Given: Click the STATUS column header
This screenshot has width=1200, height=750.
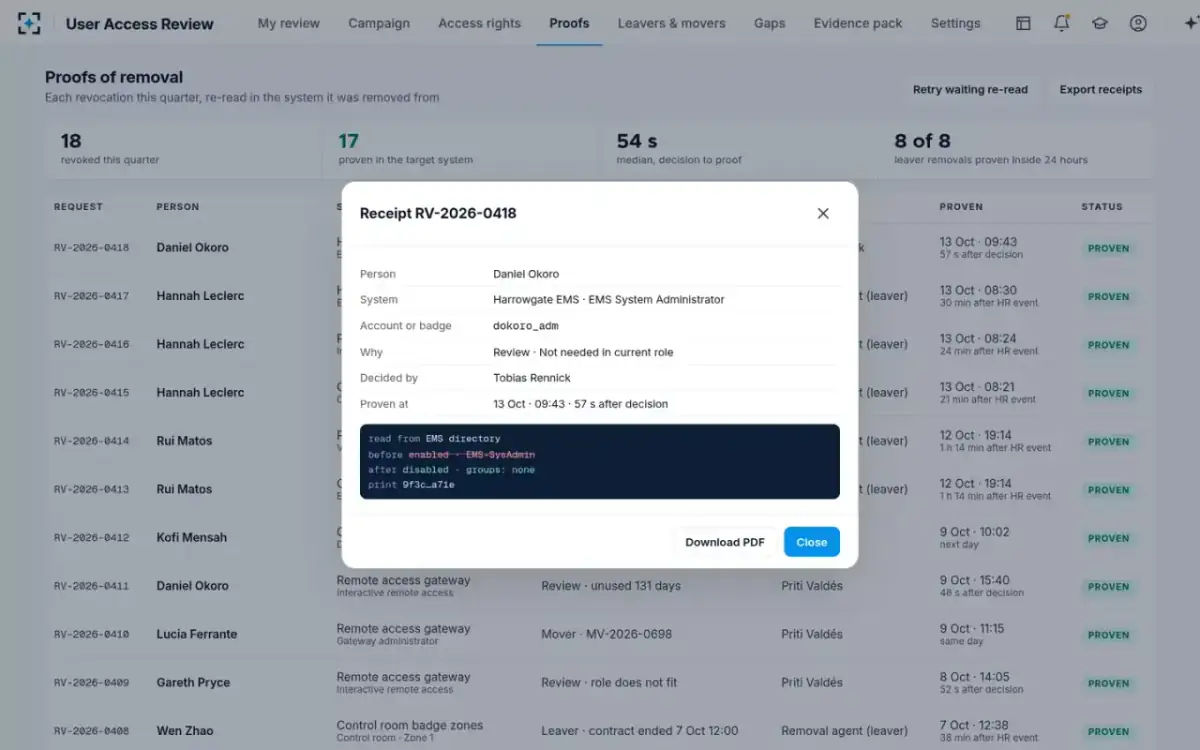Looking at the screenshot, I should 1102,207.
